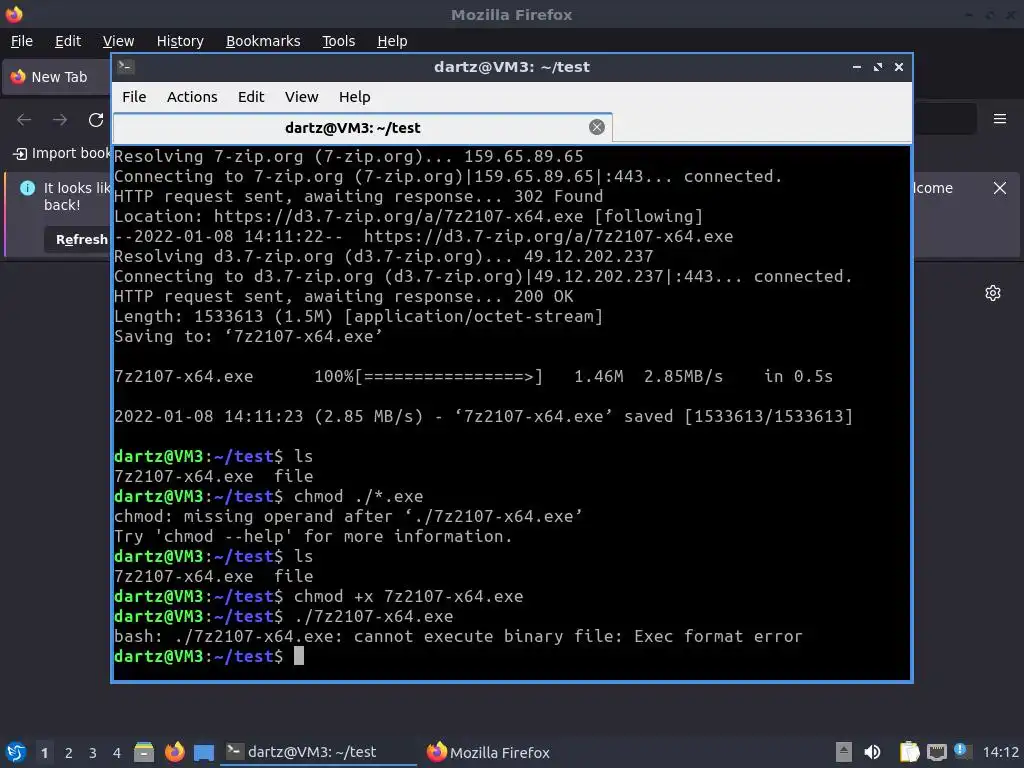
Task: Switch to workspace 2 in the pager
Action: point(69,753)
